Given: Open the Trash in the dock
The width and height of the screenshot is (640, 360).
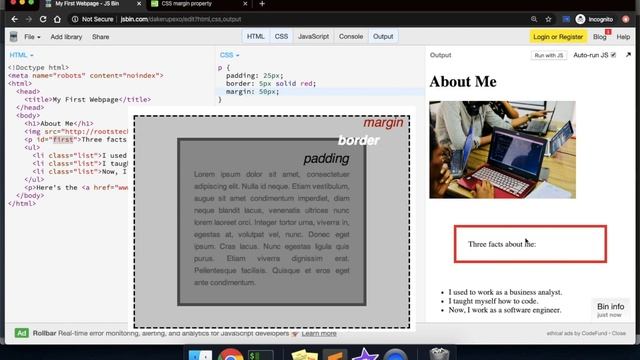Looking at the screenshot, I should (439, 353).
